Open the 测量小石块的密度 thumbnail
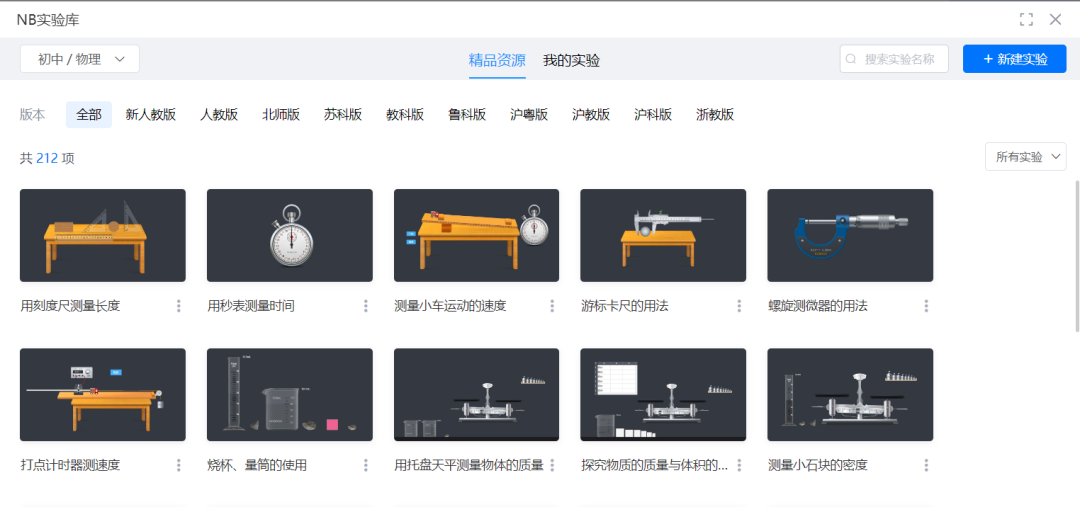The width and height of the screenshot is (1080, 507). pos(850,395)
